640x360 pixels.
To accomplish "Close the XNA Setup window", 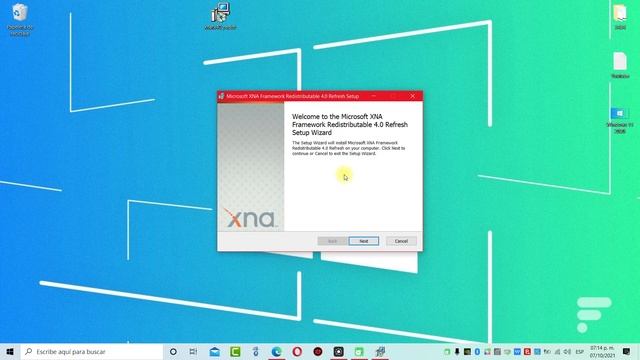I will 413,96.
